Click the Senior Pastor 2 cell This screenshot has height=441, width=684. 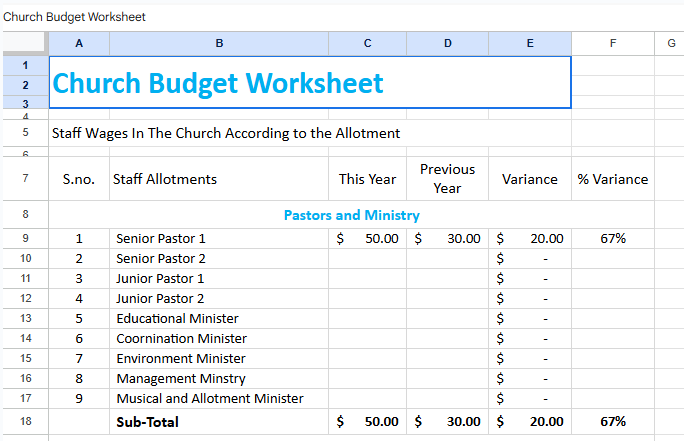coord(219,259)
